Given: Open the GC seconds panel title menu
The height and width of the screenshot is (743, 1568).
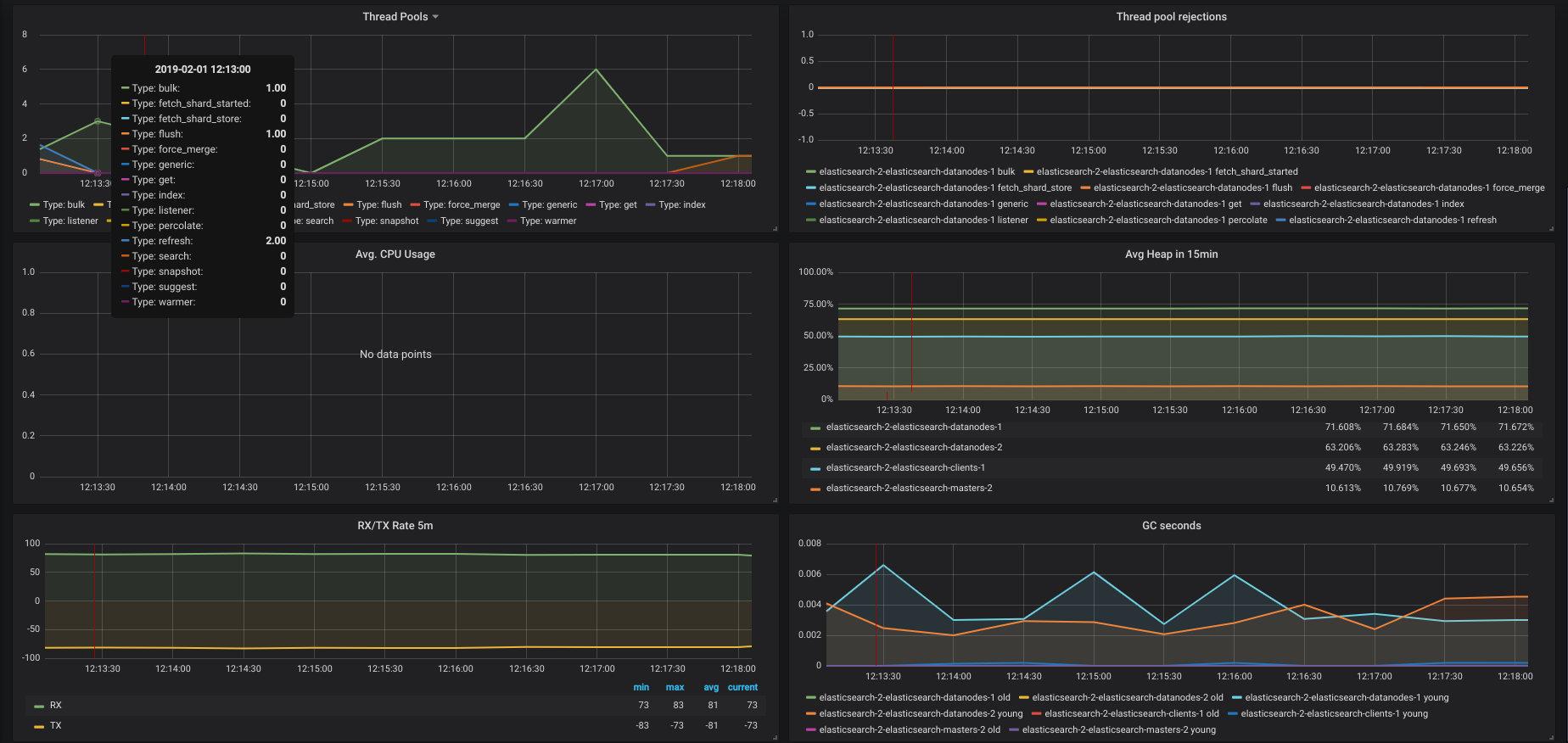Looking at the screenshot, I should pos(1171,526).
